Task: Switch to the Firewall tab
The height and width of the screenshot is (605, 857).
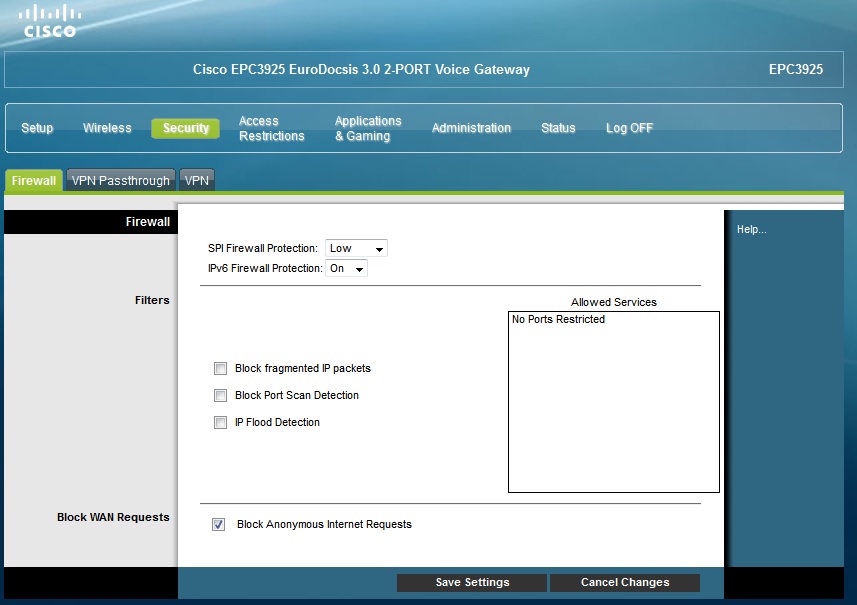Action: point(34,180)
